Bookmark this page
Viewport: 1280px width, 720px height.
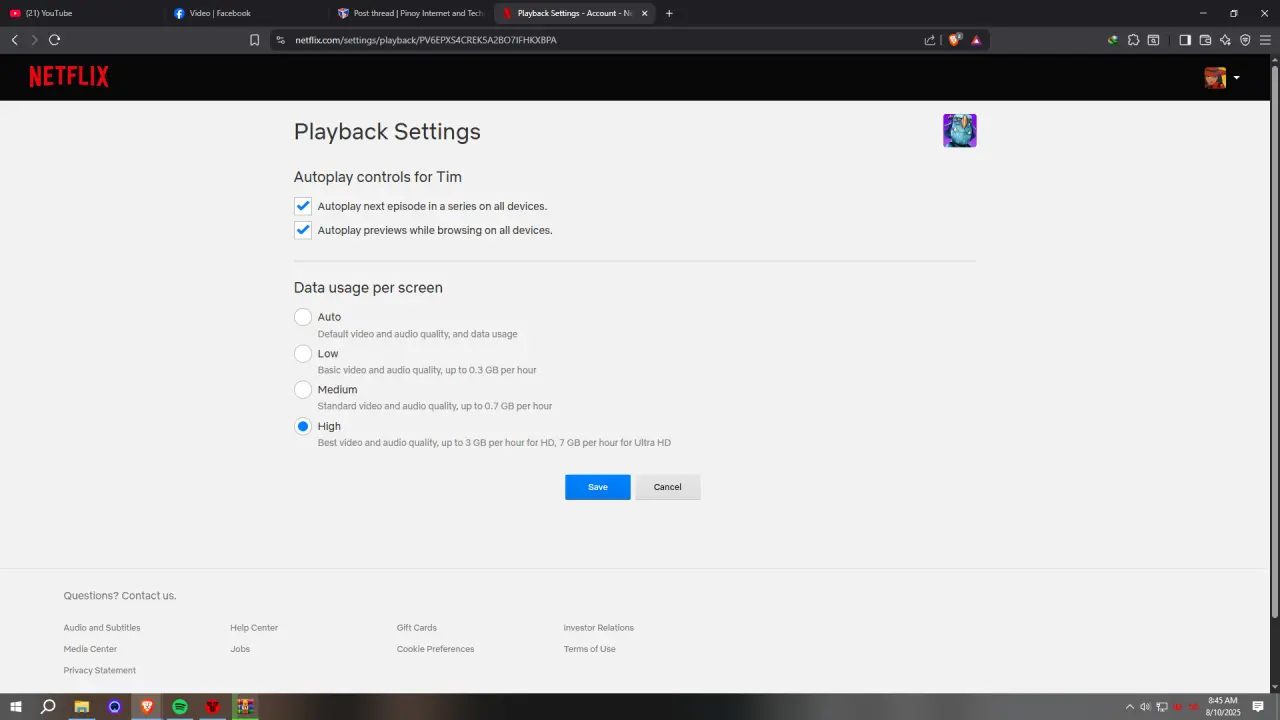click(x=254, y=40)
